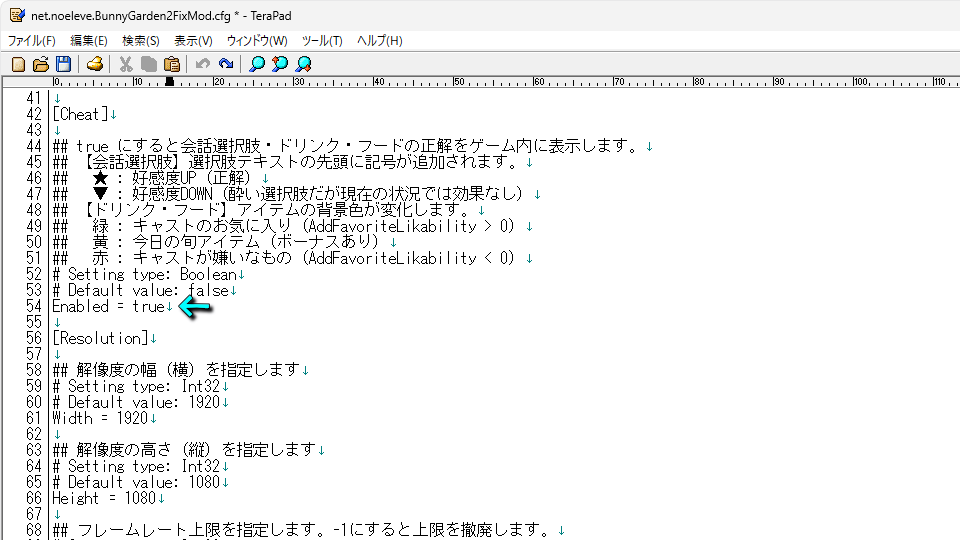The height and width of the screenshot is (540, 960).
Task: Click the Open file folder icon
Action: [x=41, y=64]
